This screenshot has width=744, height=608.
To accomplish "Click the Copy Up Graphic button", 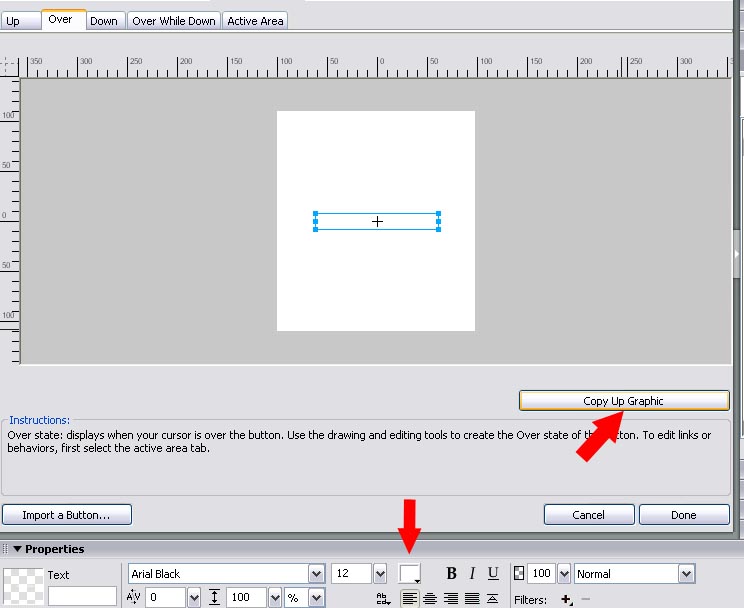I will coord(623,401).
